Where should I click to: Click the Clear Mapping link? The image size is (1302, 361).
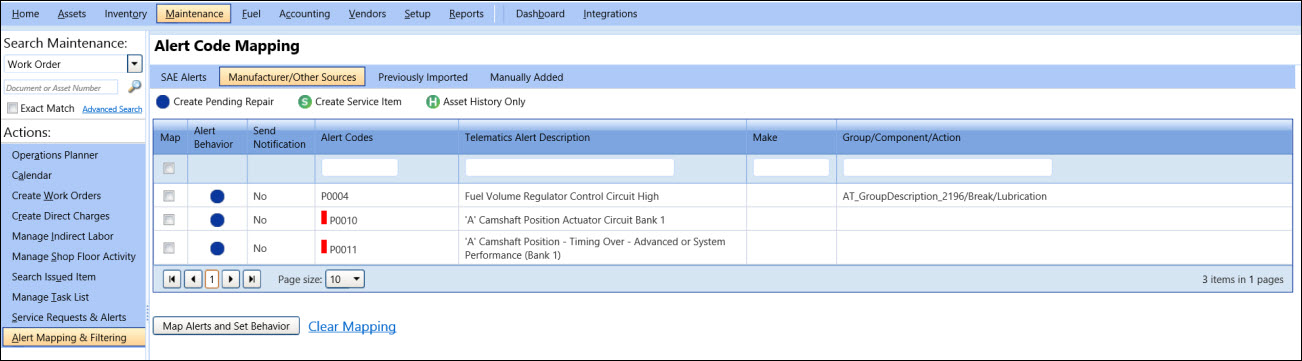click(x=352, y=326)
